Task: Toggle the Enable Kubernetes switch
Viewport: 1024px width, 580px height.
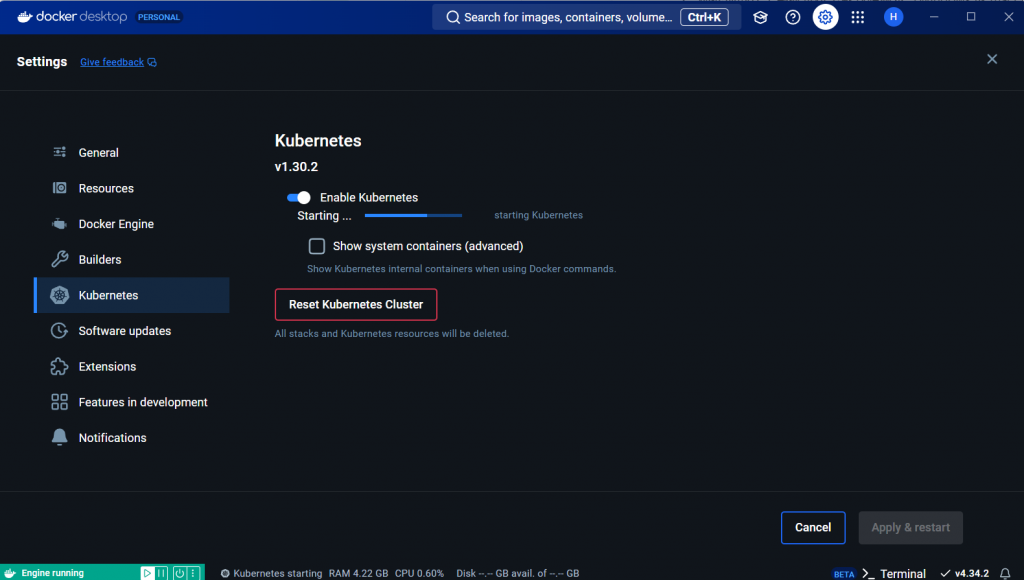Action: pyautogui.click(x=298, y=197)
